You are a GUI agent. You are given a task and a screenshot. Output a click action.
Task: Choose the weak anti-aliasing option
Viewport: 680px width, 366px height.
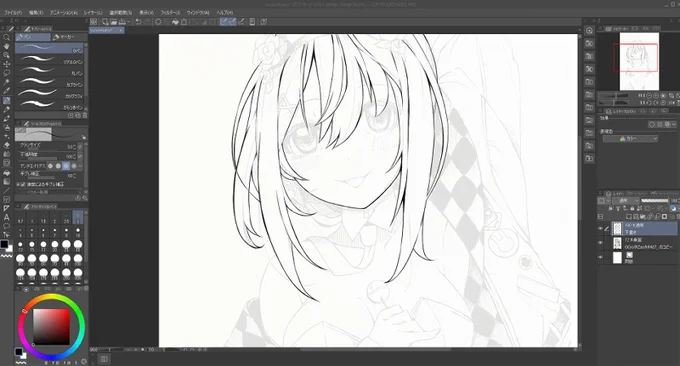pos(58,166)
